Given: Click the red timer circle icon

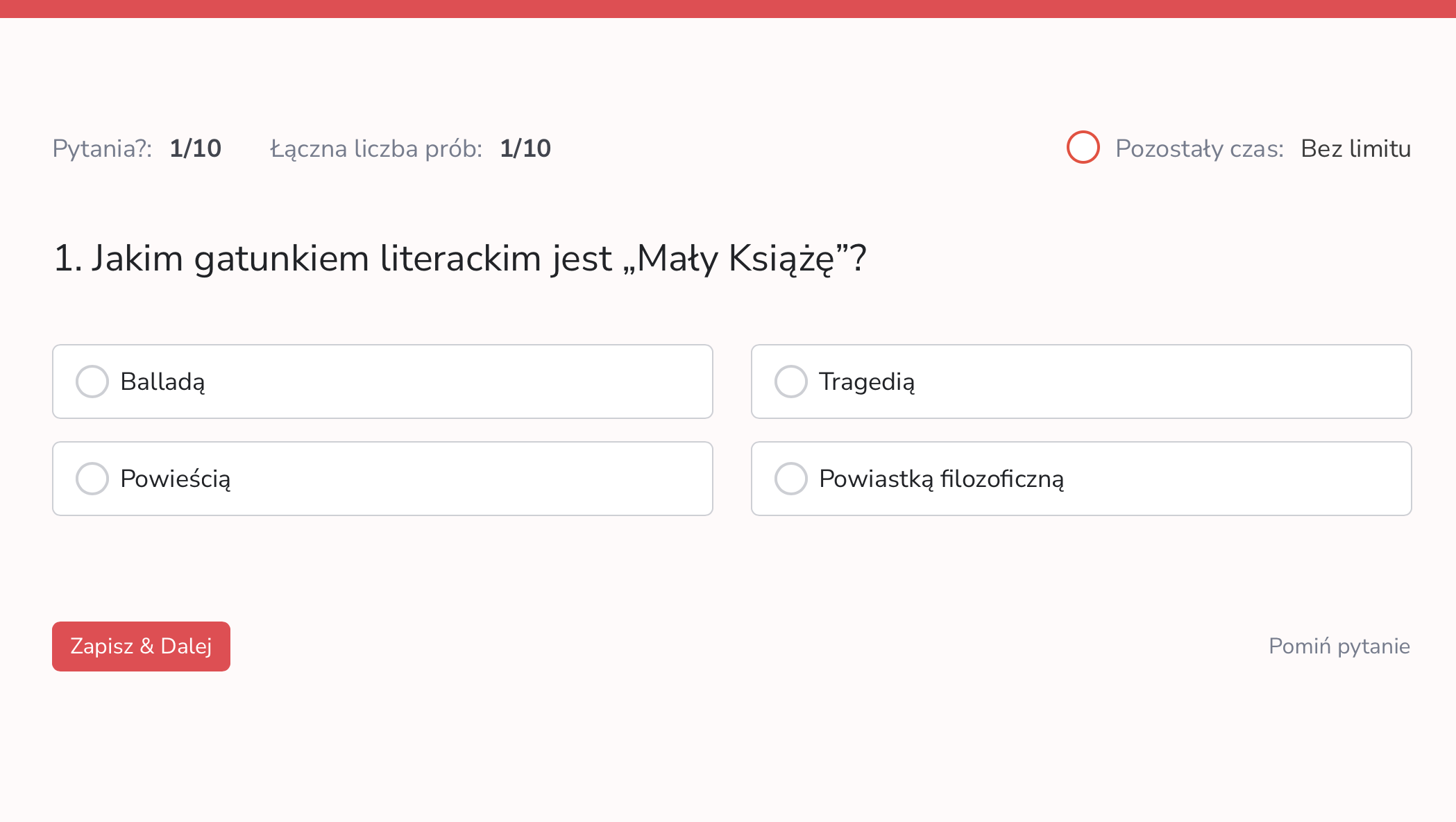Looking at the screenshot, I should point(1083,147).
